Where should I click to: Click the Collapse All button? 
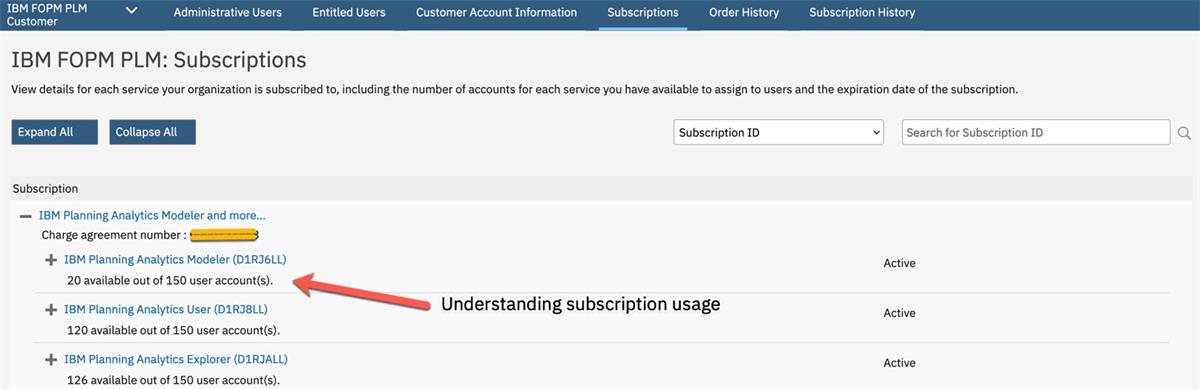tap(153, 133)
